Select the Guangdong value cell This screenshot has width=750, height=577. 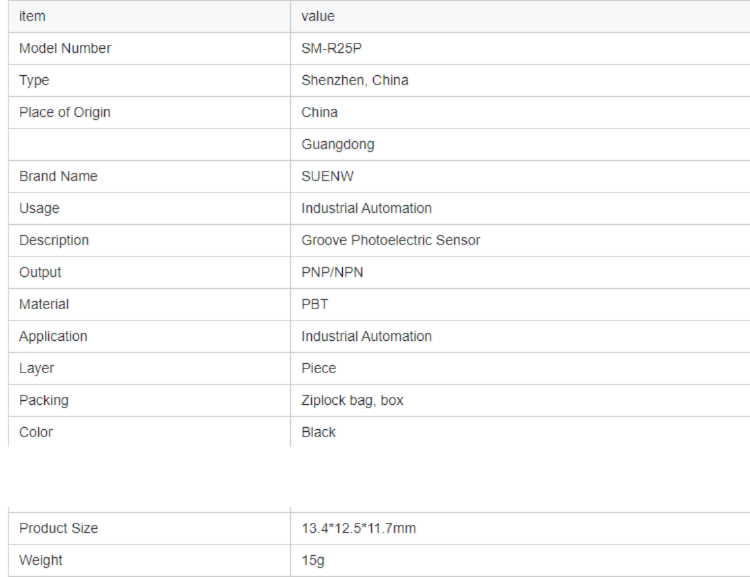pyautogui.click(x=338, y=144)
